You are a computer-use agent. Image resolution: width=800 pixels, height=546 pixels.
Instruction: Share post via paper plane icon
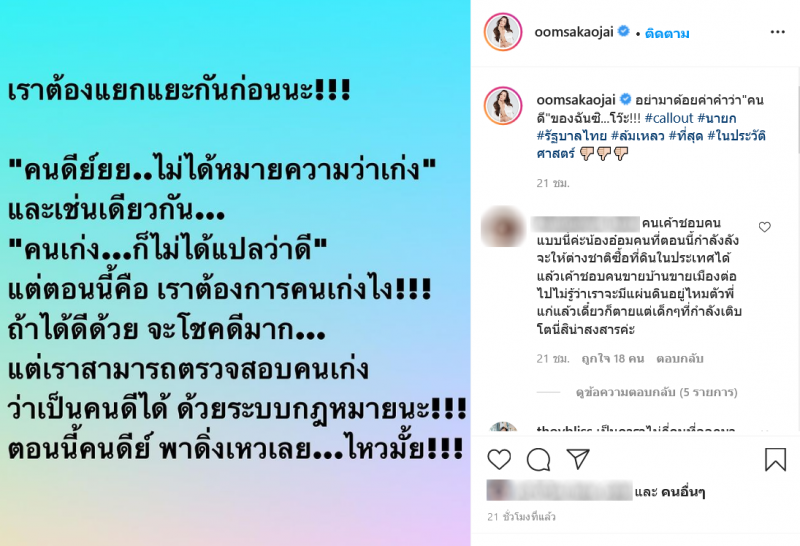tap(578, 459)
